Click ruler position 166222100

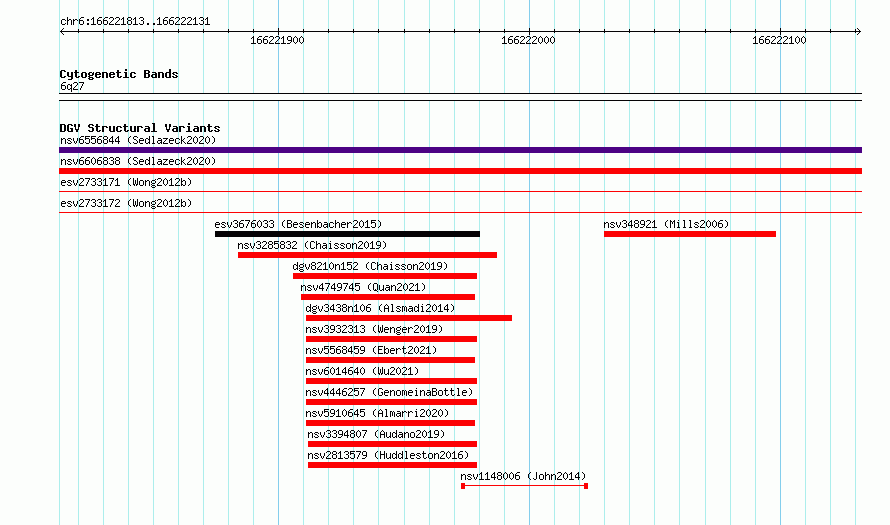tap(779, 40)
